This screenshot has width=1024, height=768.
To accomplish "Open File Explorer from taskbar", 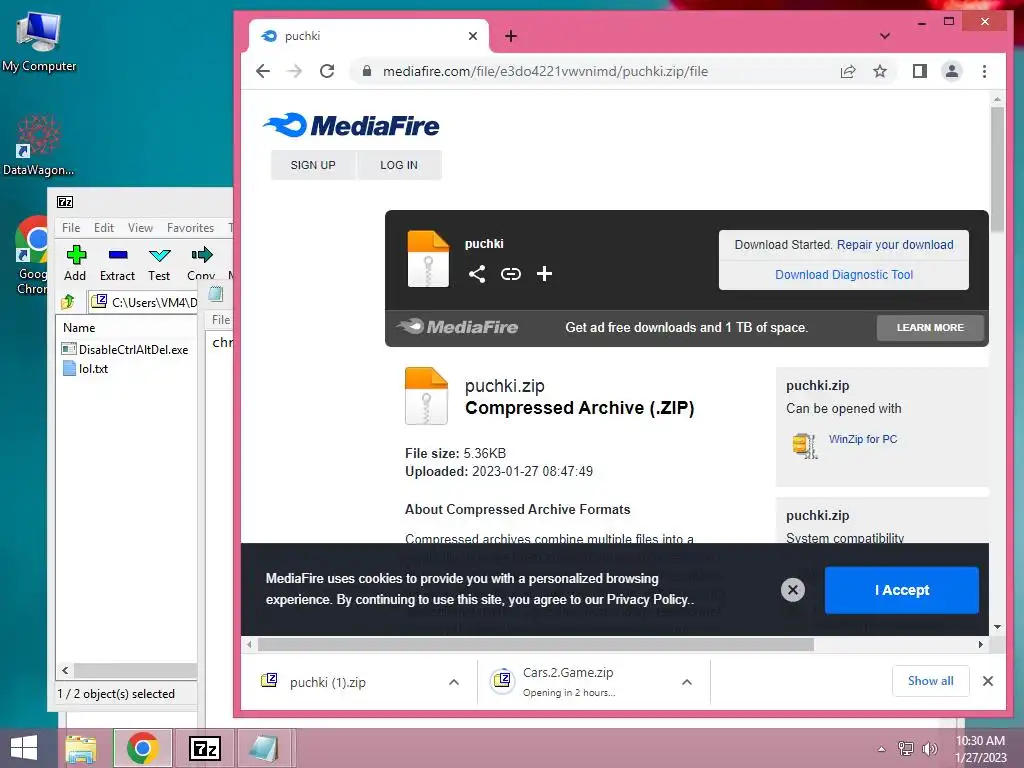I will click(x=81, y=748).
